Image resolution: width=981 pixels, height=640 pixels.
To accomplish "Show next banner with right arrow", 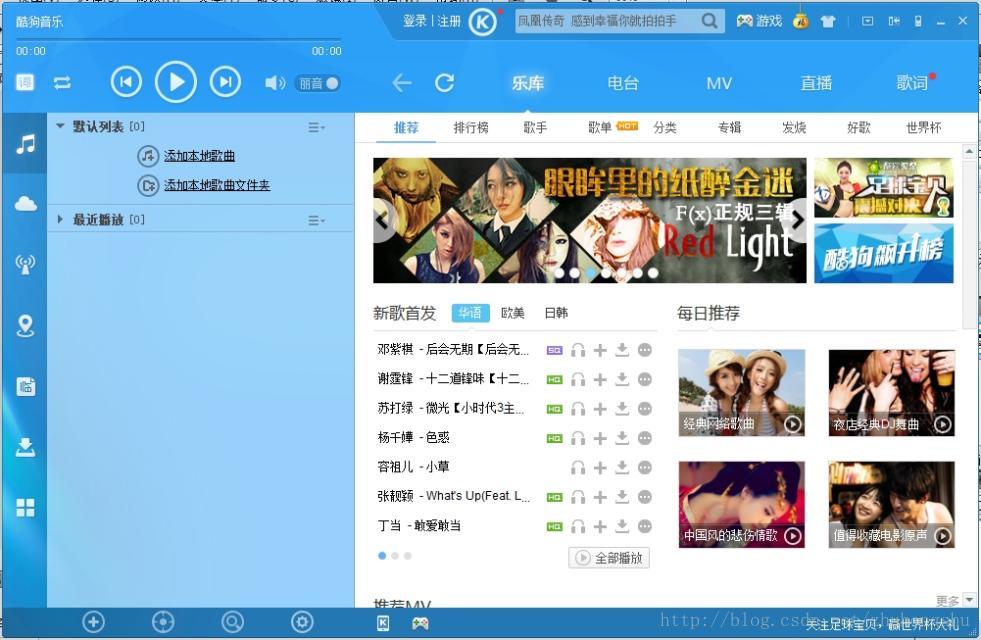I will click(x=796, y=220).
